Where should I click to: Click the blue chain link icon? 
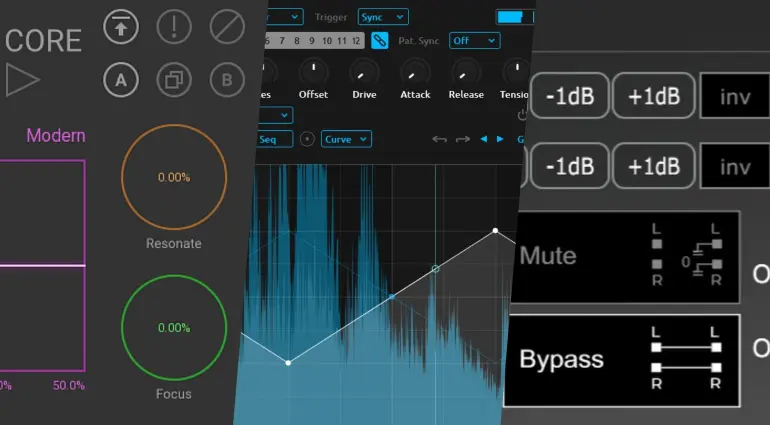[380, 41]
